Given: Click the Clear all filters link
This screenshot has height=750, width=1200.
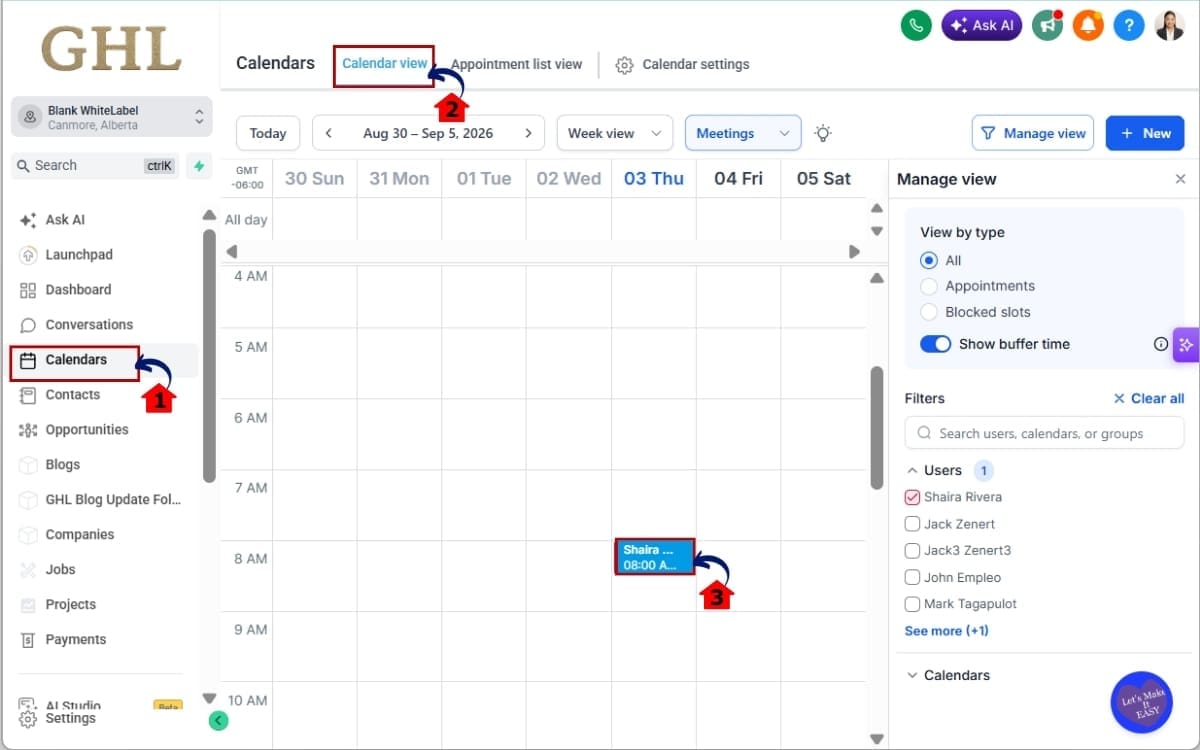Looking at the screenshot, I should click(1149, 399).
